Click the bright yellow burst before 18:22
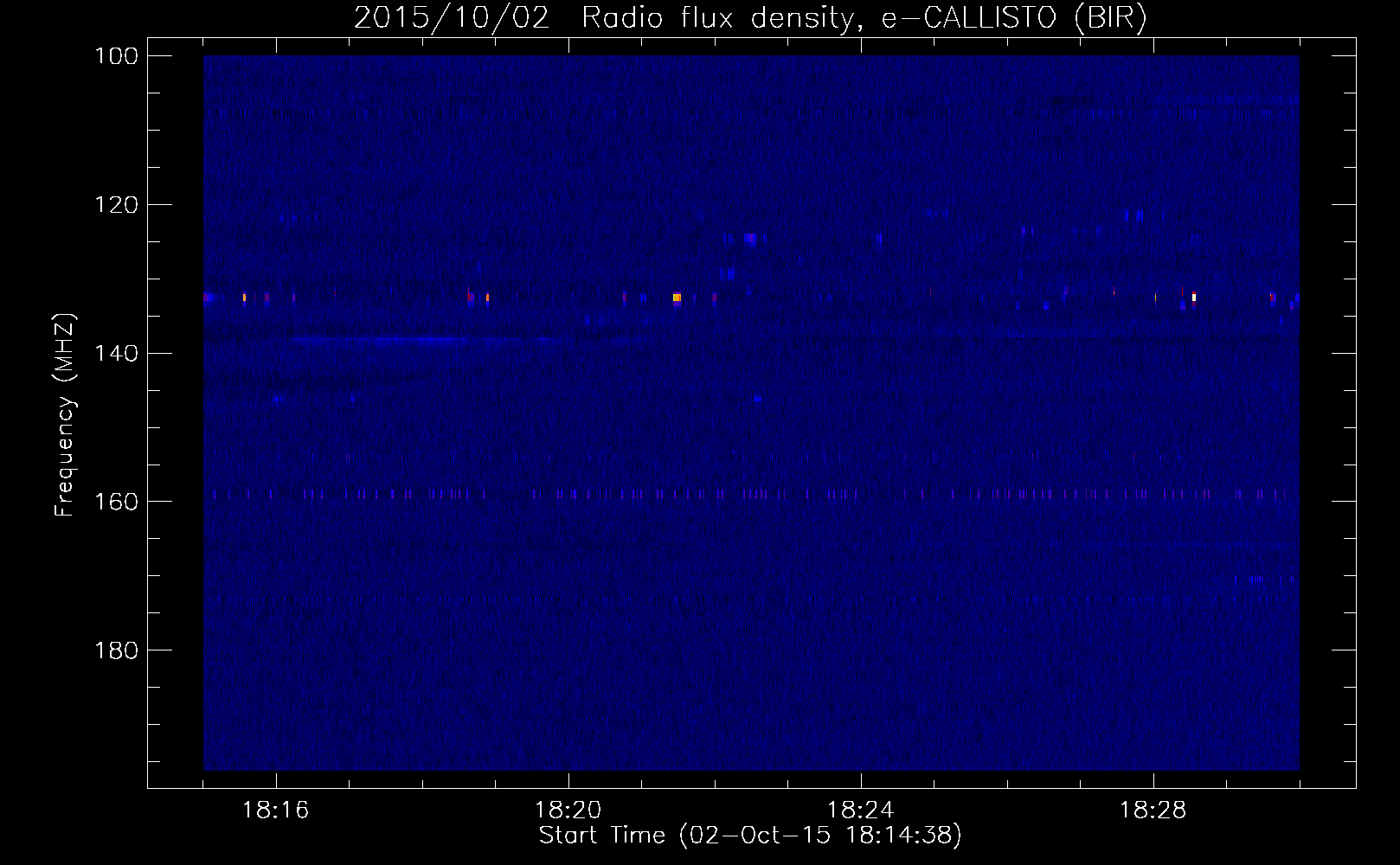The image size is (1400, 865). pos(677,298)
